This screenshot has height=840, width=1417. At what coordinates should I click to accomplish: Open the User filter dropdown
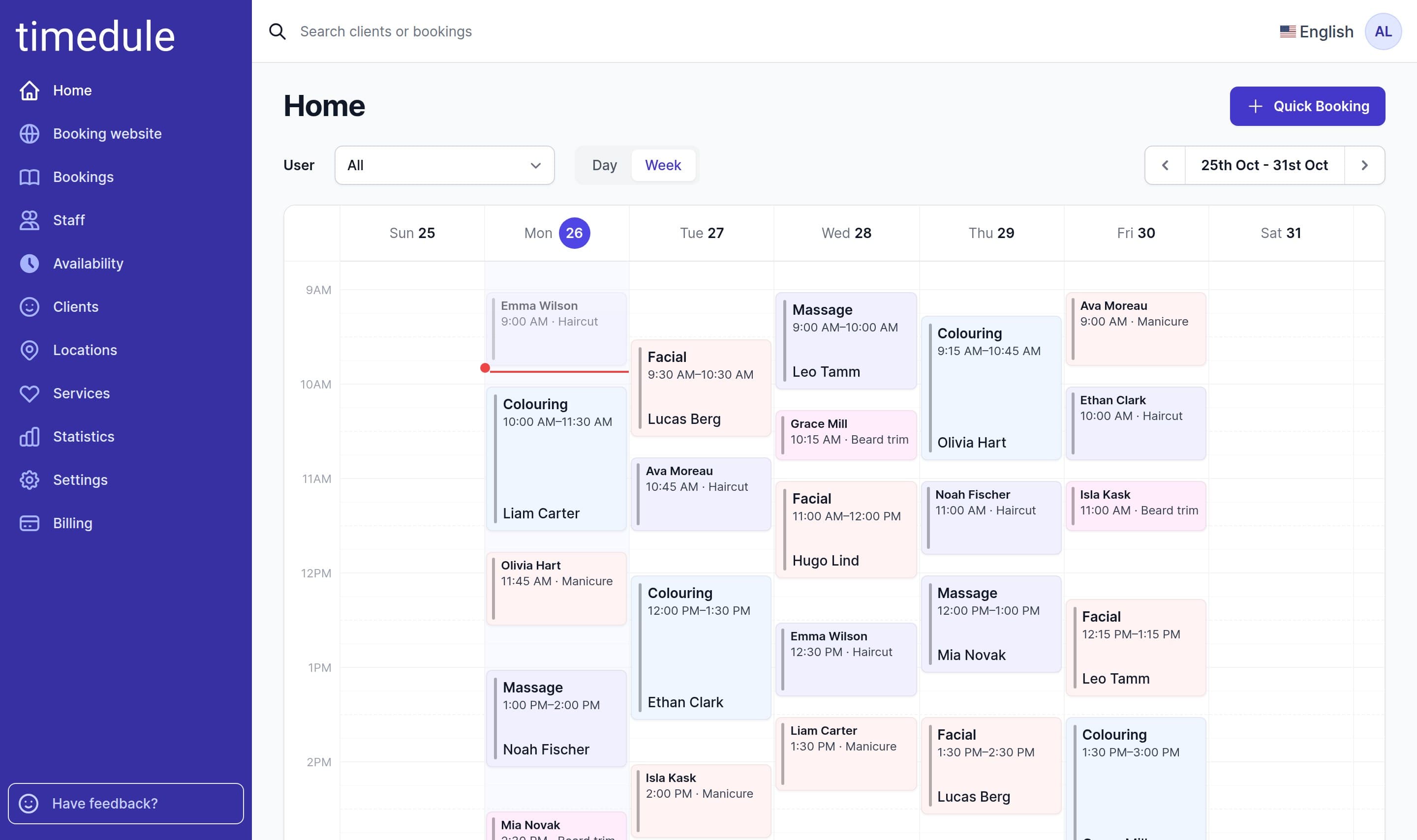[x=444, y=165]
